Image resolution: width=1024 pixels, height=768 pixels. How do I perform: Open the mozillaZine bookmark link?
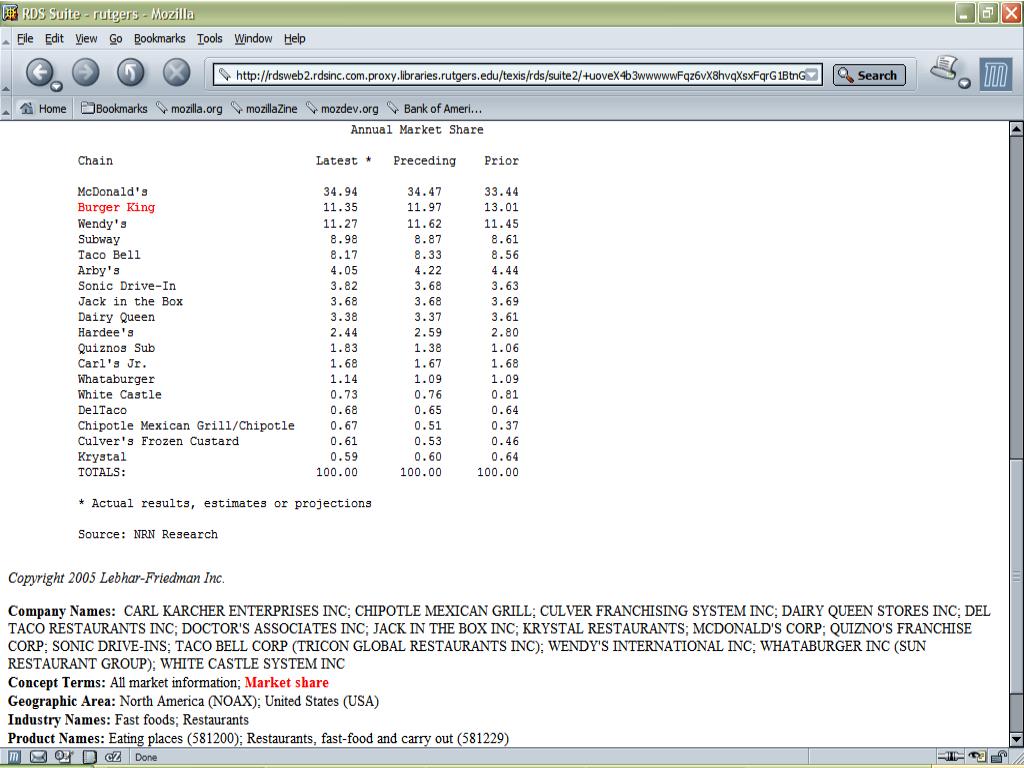point(264,108)
